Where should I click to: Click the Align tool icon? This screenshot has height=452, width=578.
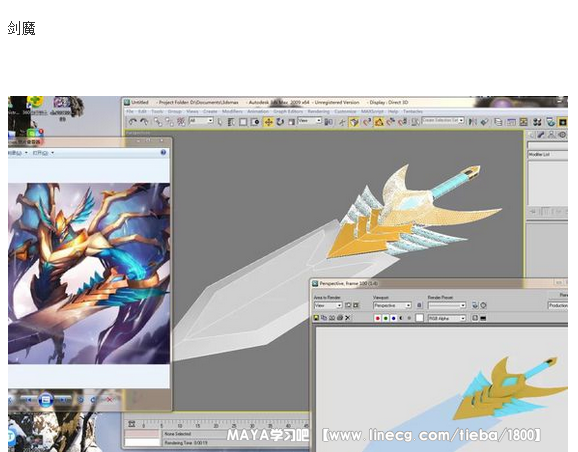pyautogui.click(x=484, y=122)
